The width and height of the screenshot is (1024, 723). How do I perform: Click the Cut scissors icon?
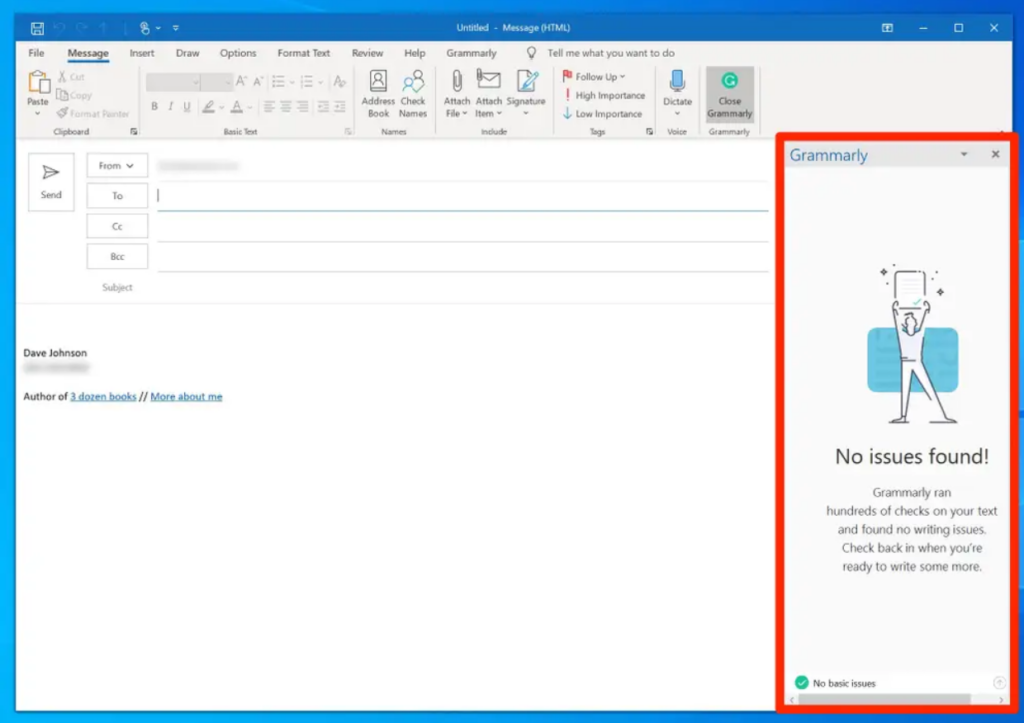coord(63,77)
